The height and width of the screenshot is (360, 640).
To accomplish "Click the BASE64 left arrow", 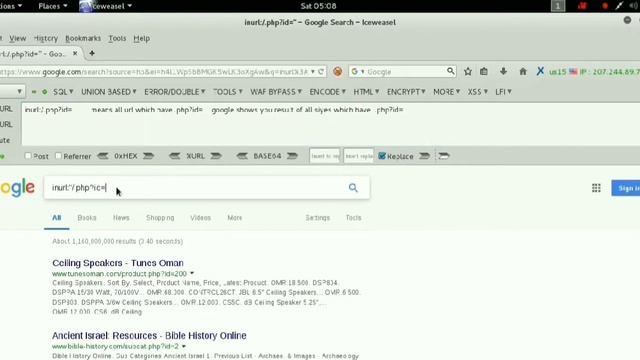I will (x=242, y=156).
